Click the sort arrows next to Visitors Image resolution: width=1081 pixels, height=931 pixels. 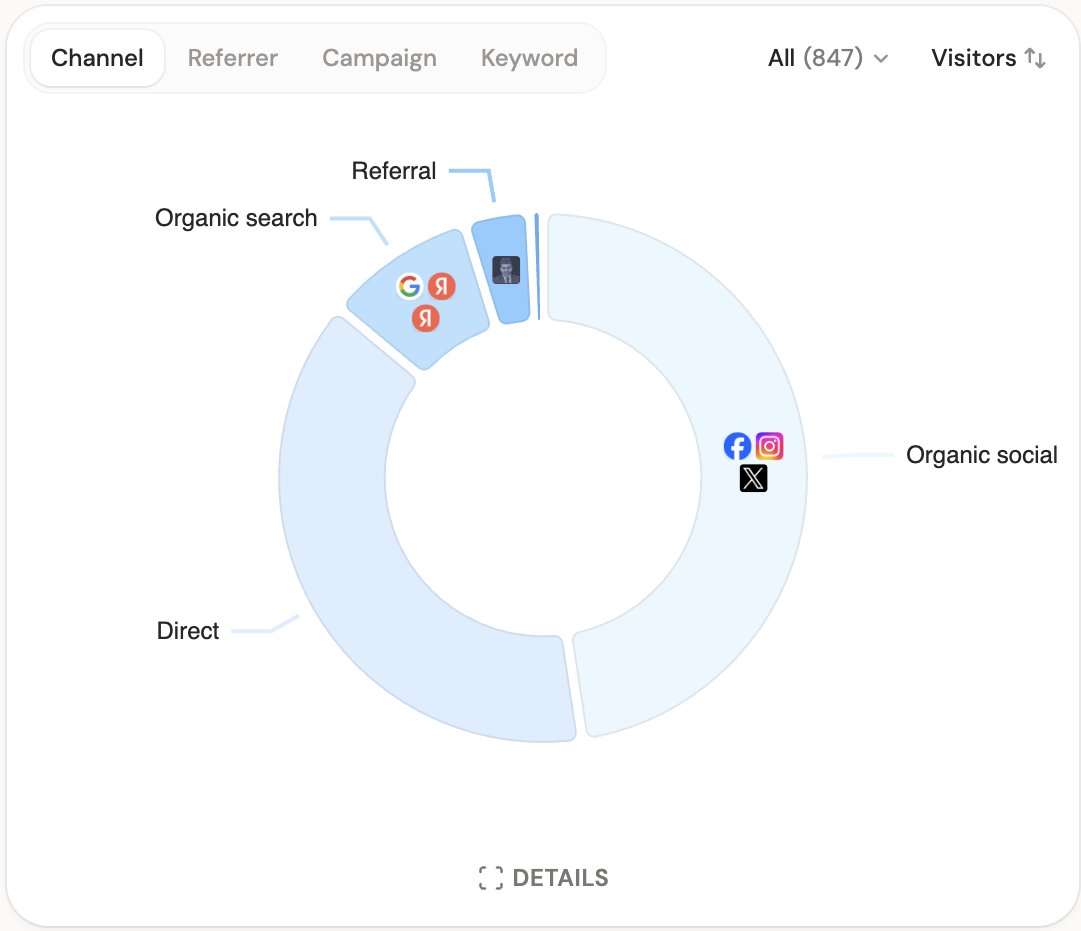[x=1035, y=58]
